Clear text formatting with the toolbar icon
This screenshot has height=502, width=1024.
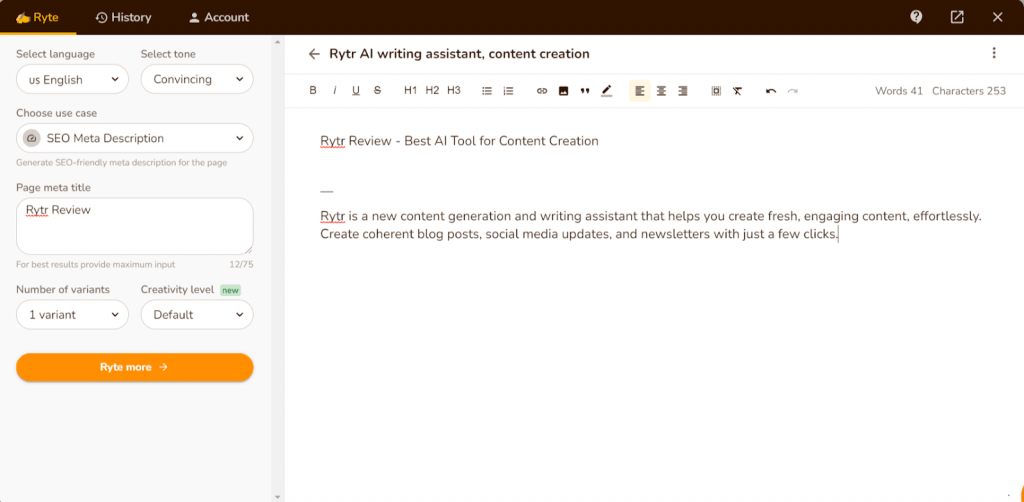[737, 91]
